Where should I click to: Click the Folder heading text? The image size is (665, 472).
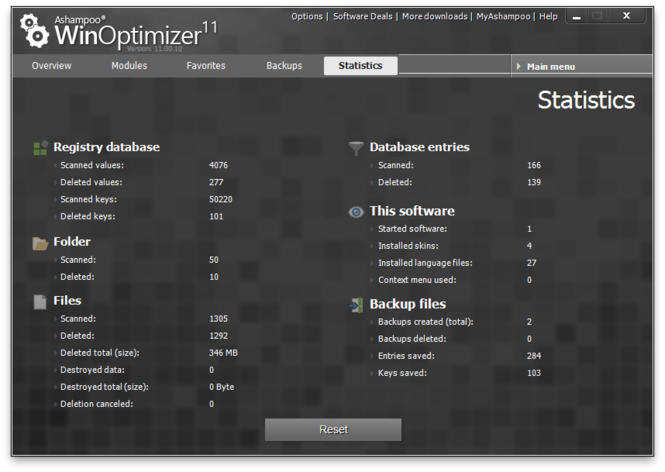point(72,242)
